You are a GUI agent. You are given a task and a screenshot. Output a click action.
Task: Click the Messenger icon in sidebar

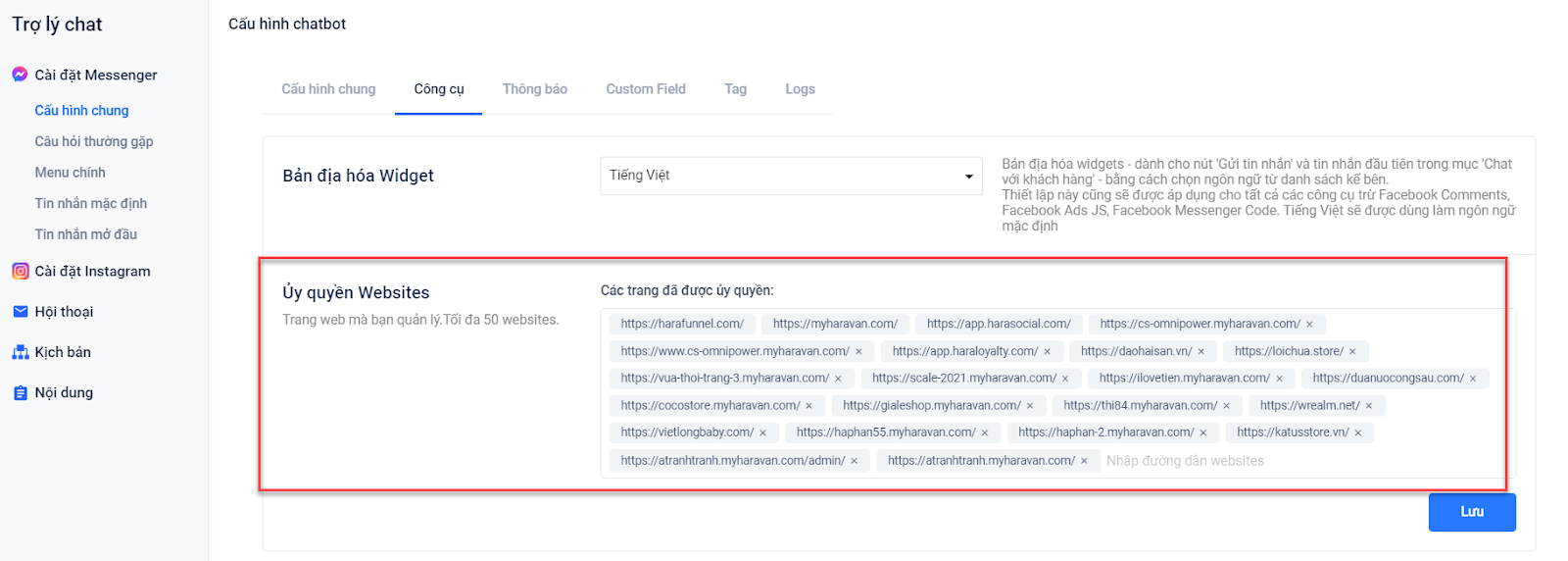(20, 75)
